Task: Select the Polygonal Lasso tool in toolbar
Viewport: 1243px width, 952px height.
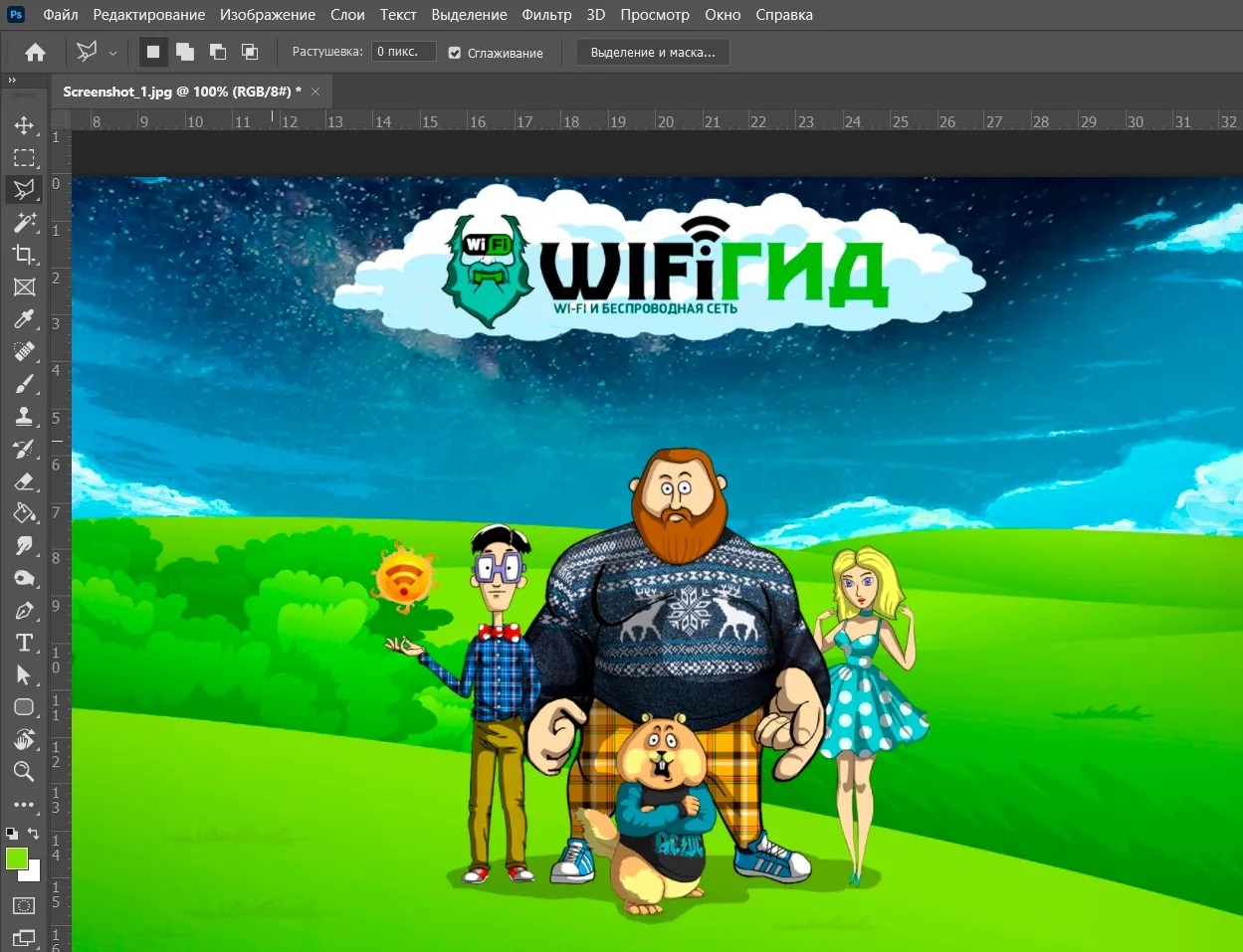Action: (24, 190)
